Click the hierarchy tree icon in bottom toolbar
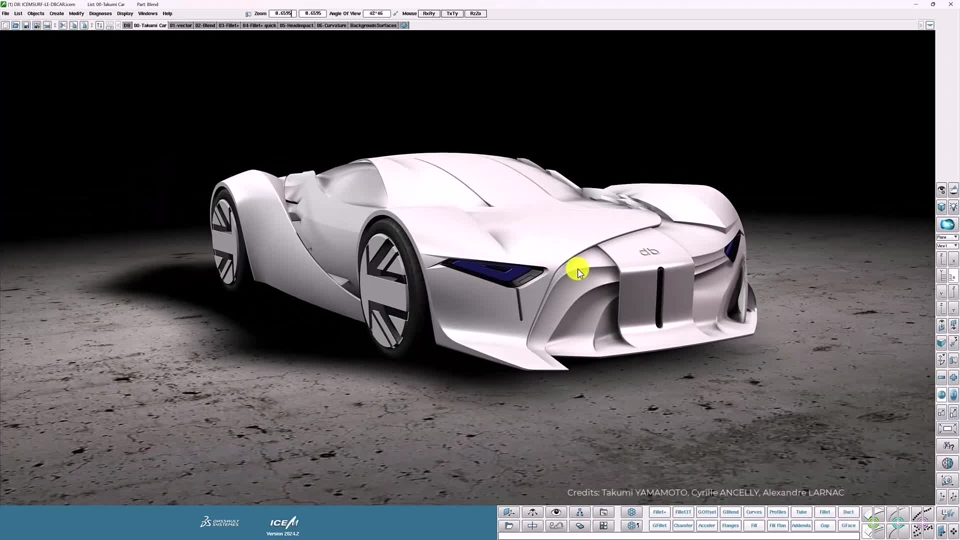This screenshot has height=540, width=960. [x=580, y=512]
